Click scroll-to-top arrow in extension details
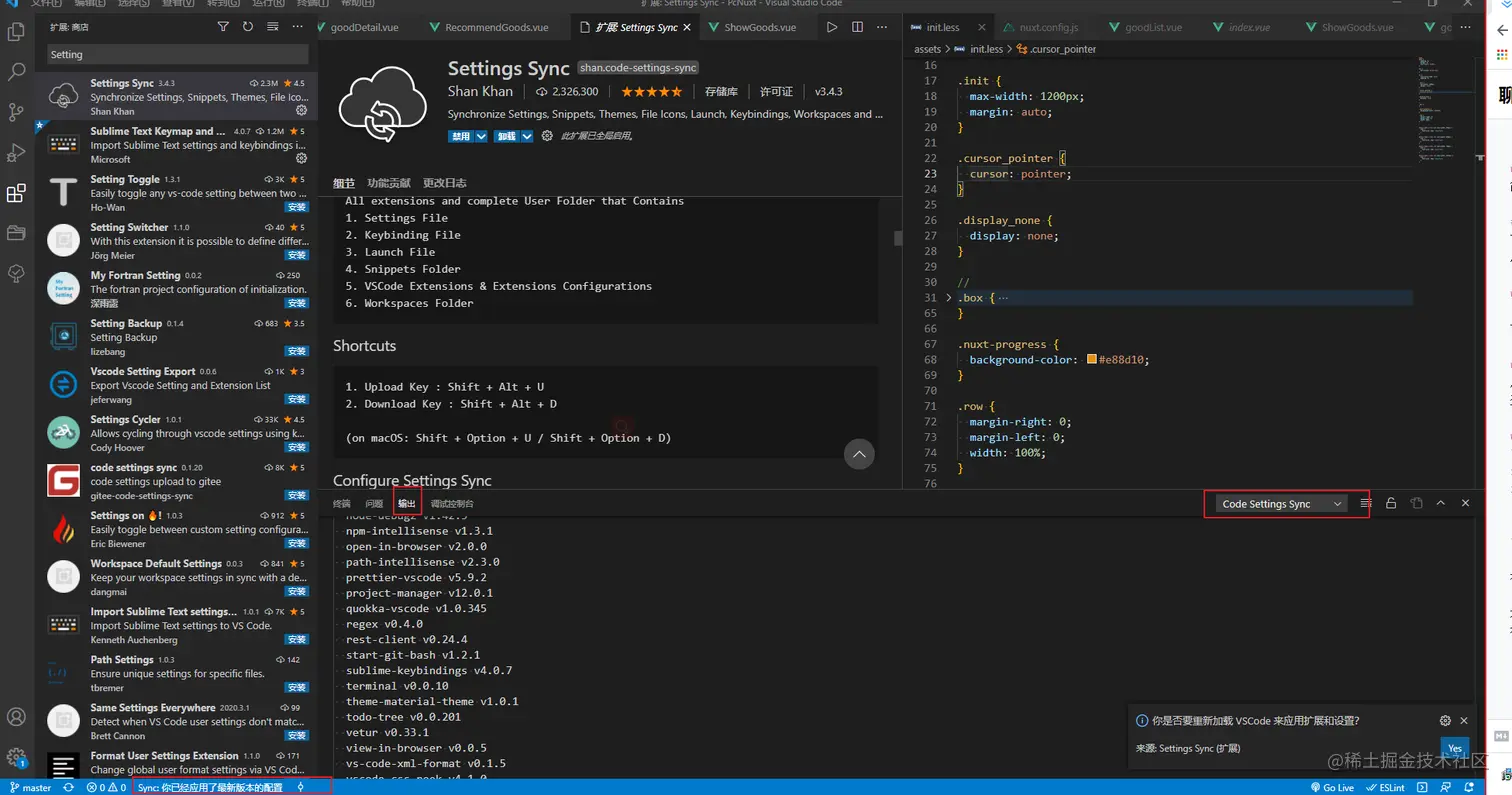1512x795 pixels. tap(859, 454)
